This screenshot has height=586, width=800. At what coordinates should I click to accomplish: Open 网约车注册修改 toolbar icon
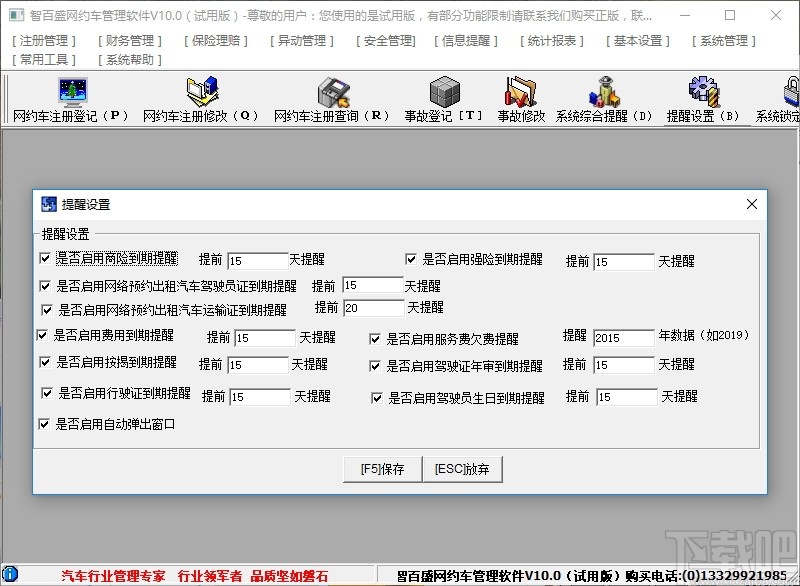click(x=200, y=99)
